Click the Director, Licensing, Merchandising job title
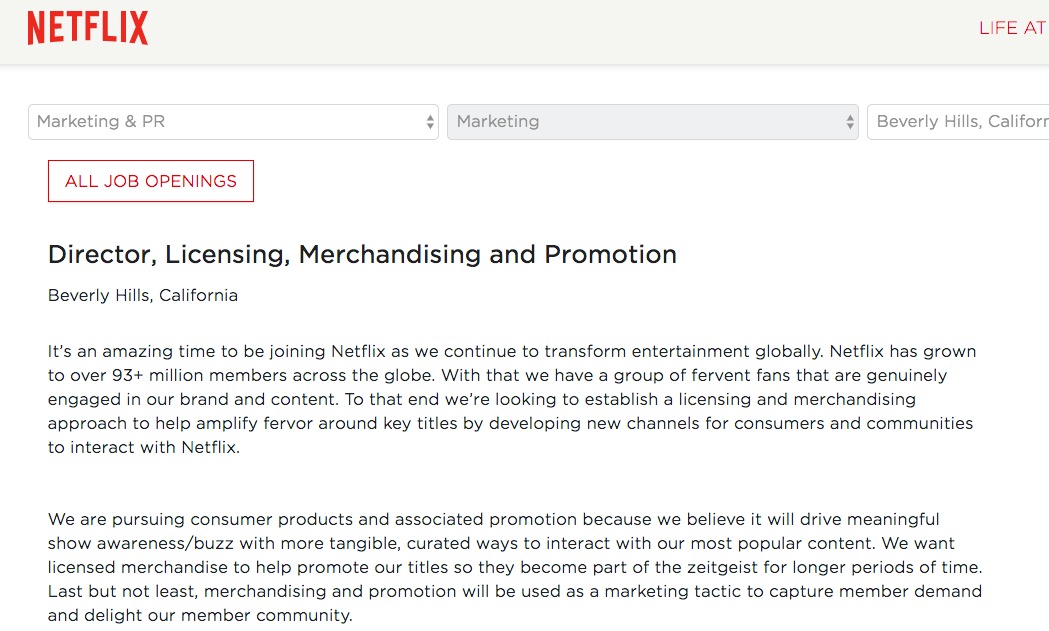This screenshot has height=631, width=1049. point(362,254)
